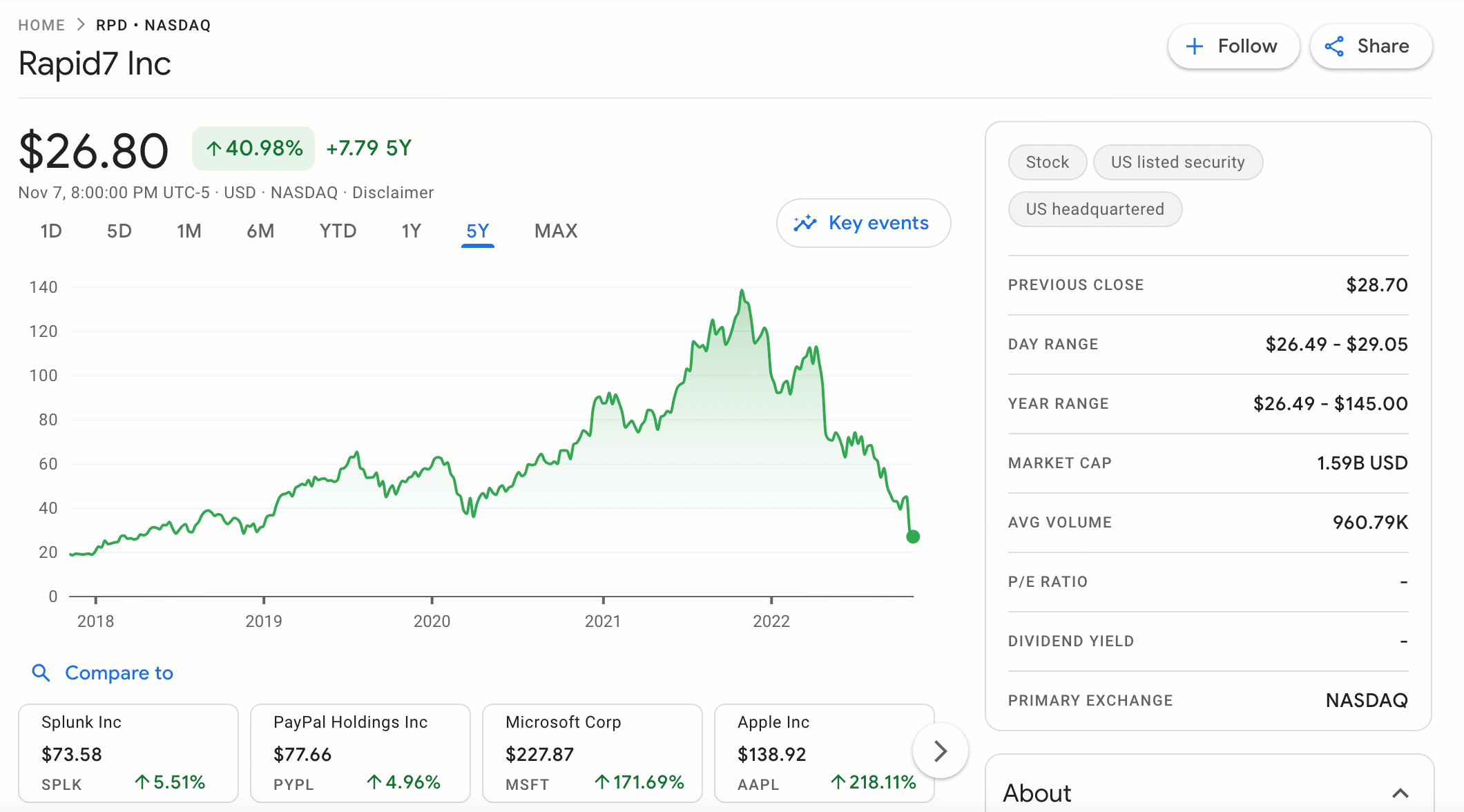Open the Microsoft Corp comparison card
This screenshot has height=812, width=1464.
(592, 753)
